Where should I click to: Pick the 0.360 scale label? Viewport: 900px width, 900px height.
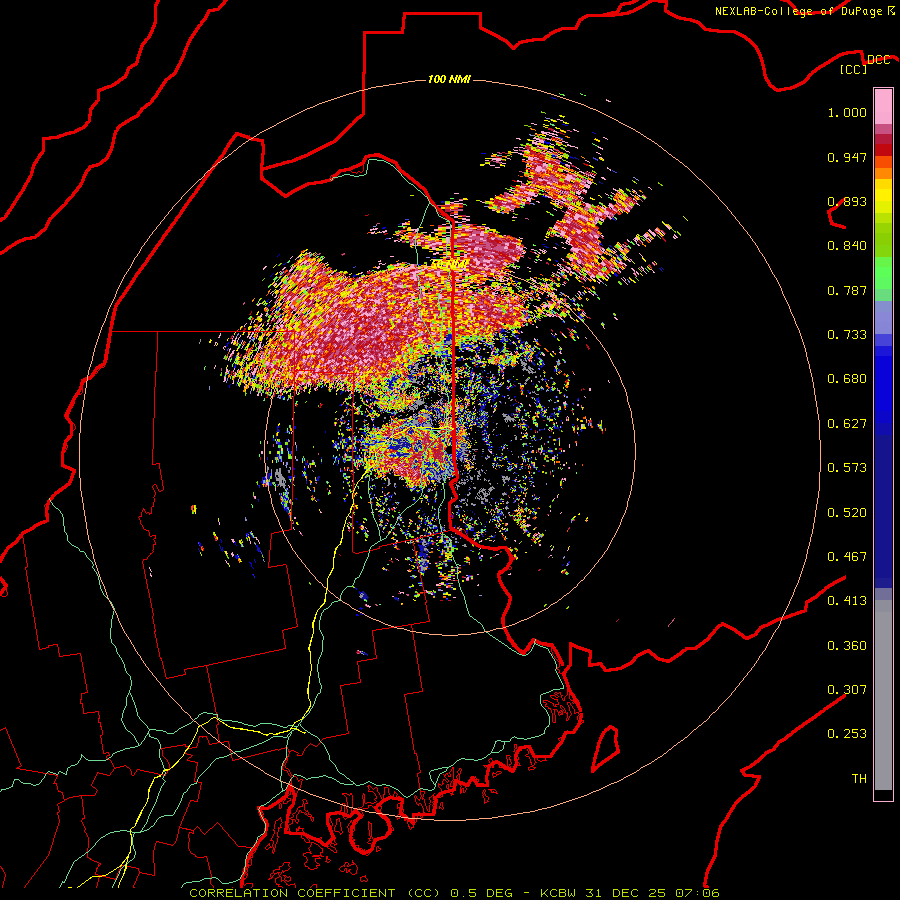[x=847, y=646]
